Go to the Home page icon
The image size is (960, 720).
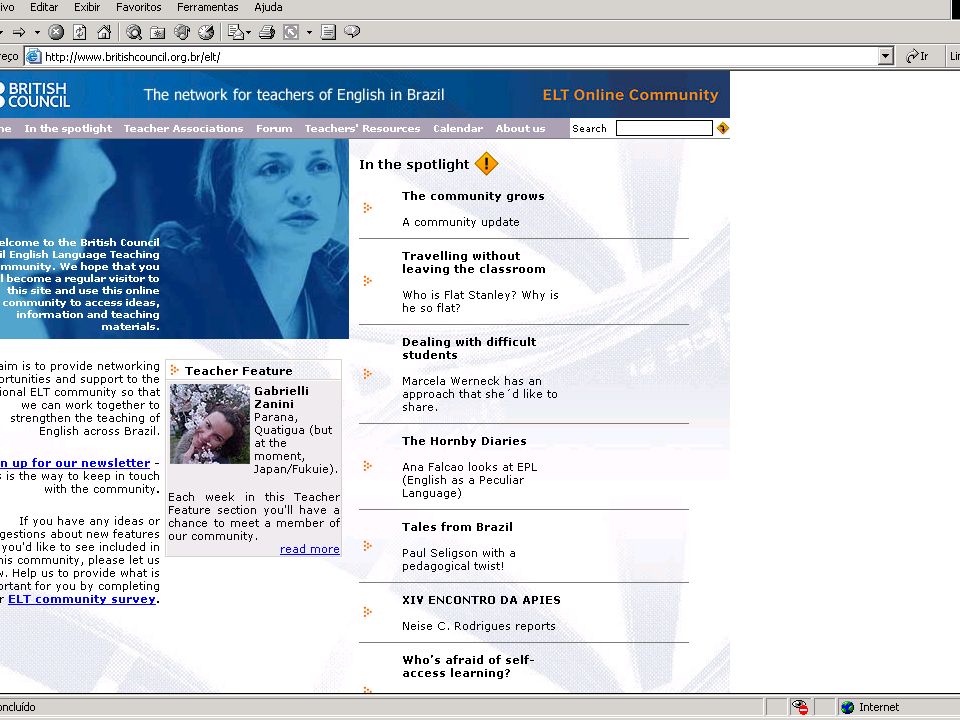coord(104,32)
